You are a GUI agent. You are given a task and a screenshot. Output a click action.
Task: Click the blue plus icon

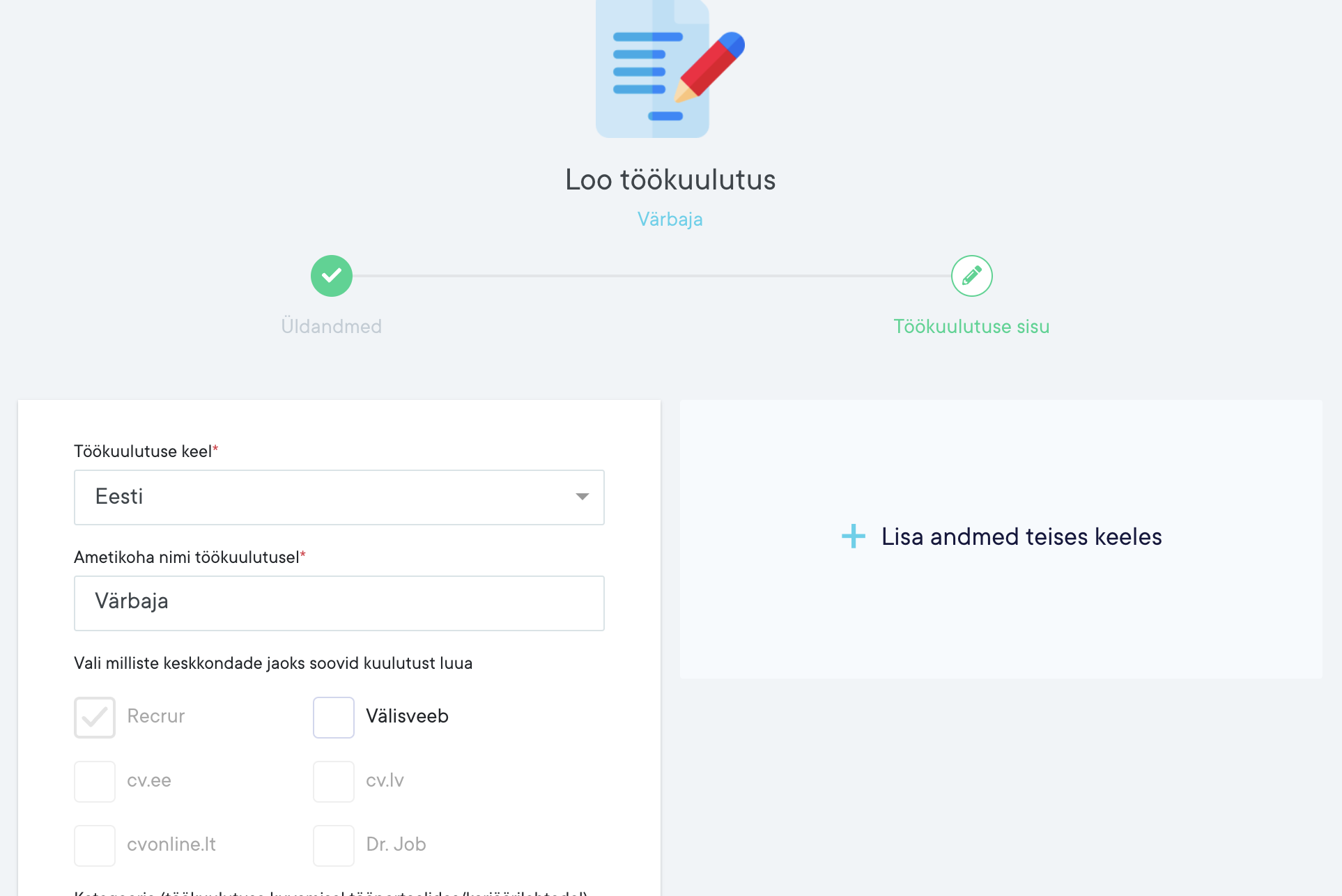[853, 536]
